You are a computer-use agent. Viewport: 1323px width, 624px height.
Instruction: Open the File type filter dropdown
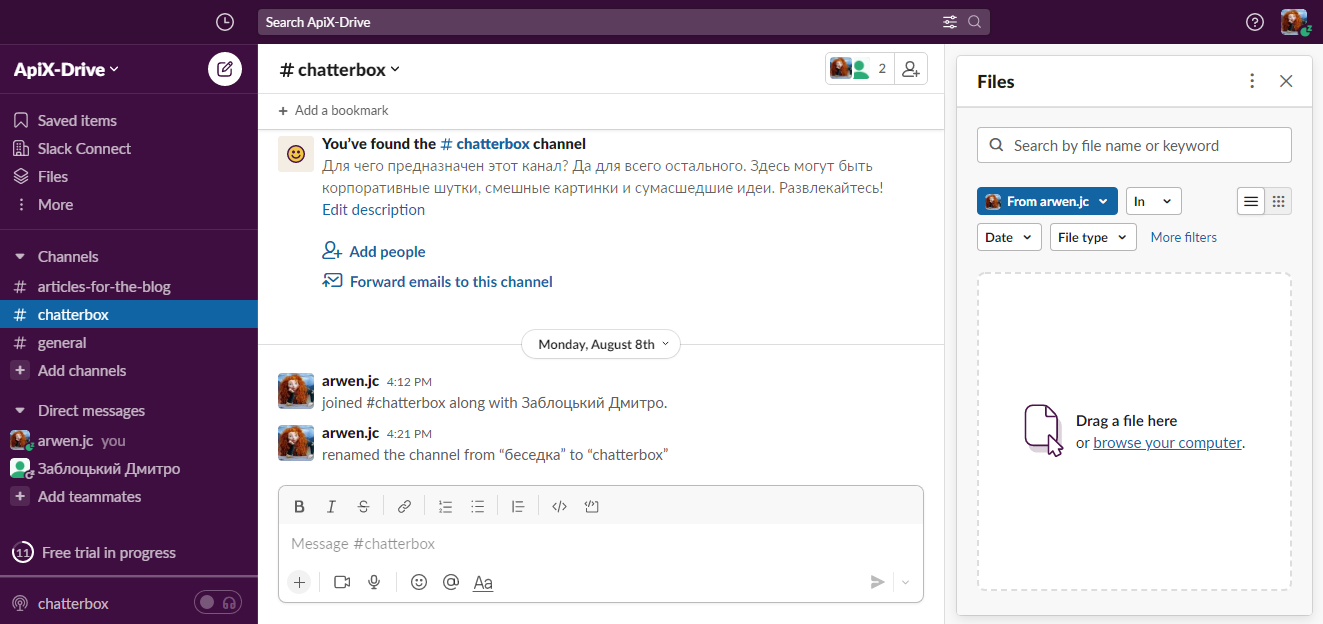1093,237
